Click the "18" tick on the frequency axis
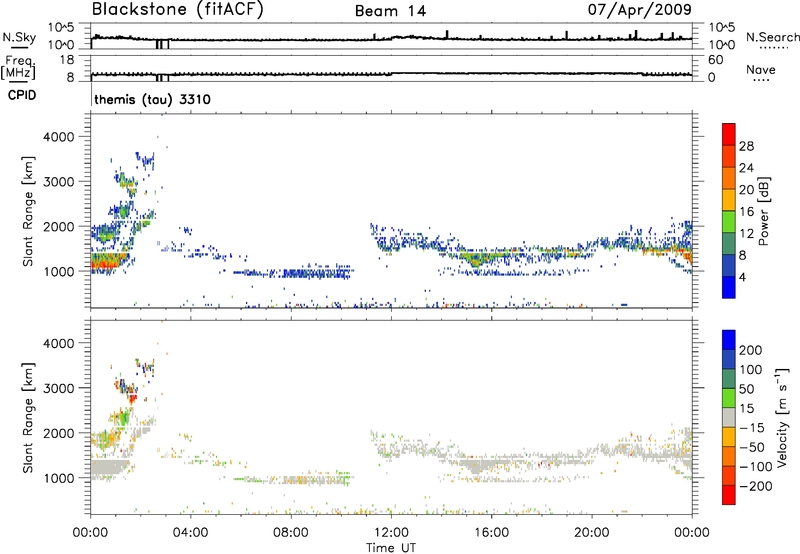 click(67, 60)
